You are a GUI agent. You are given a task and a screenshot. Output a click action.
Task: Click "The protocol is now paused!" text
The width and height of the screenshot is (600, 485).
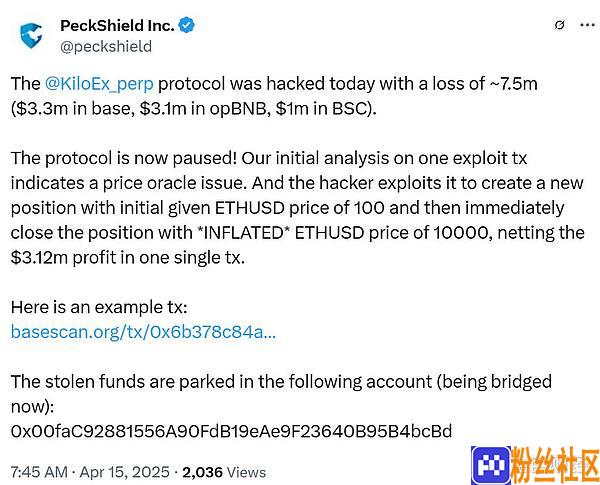coord(124,158)
